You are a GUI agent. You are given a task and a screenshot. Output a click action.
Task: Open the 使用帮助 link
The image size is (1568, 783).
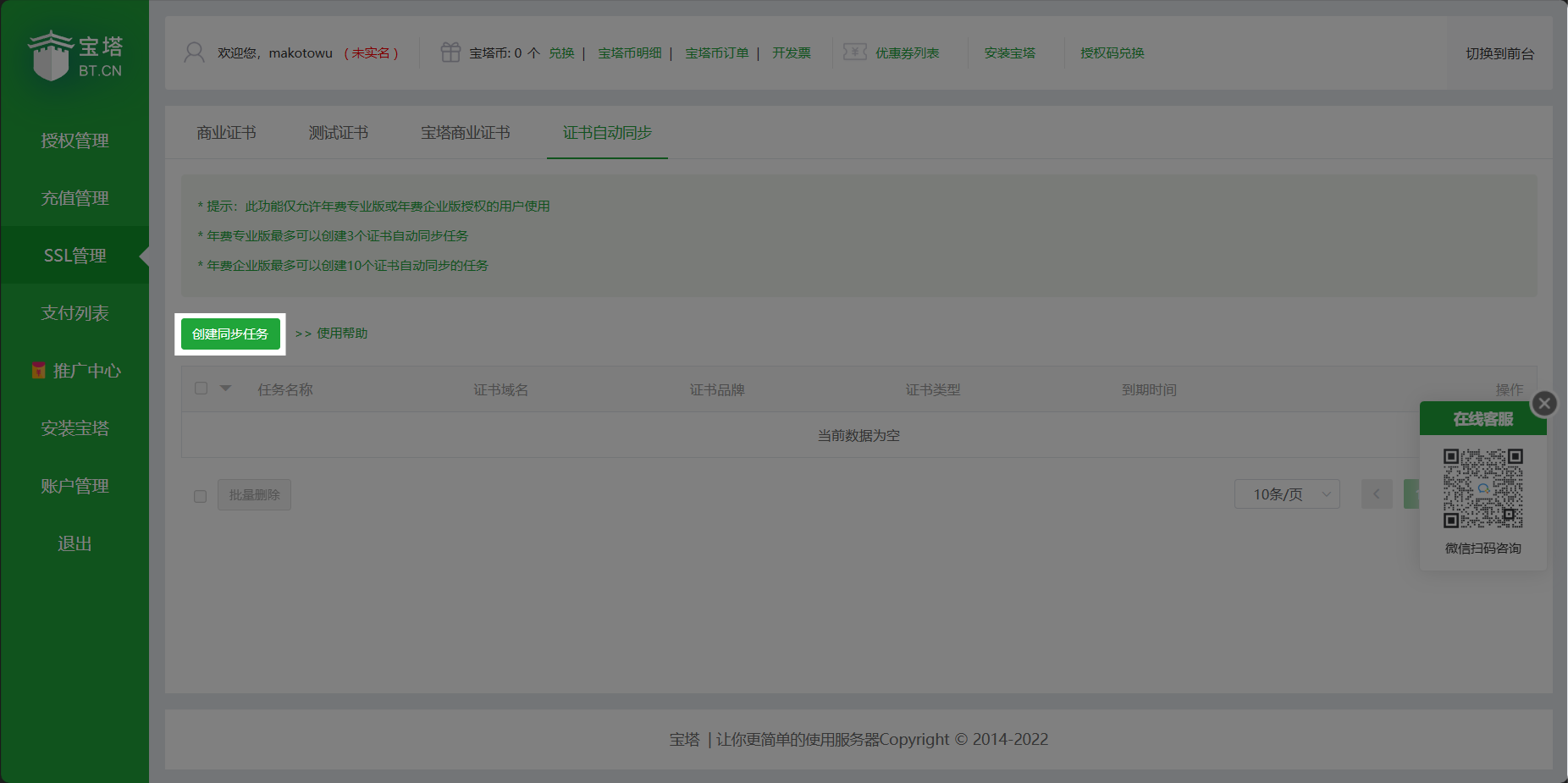pyautogui.click(x=341, y=334)
